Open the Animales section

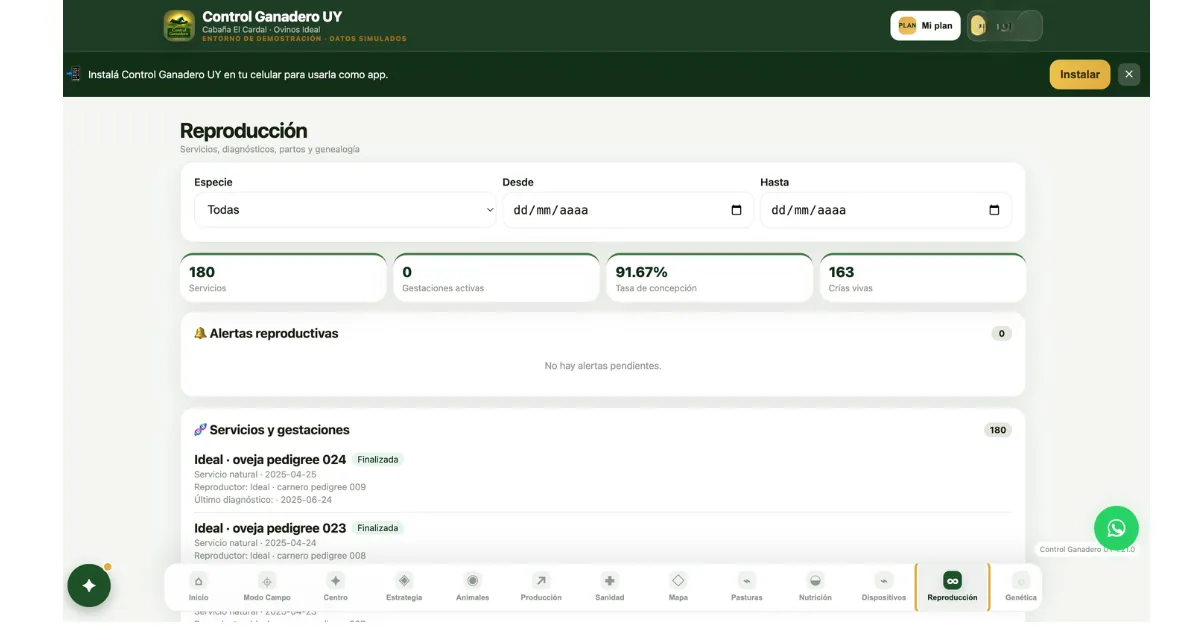[473, 587]
